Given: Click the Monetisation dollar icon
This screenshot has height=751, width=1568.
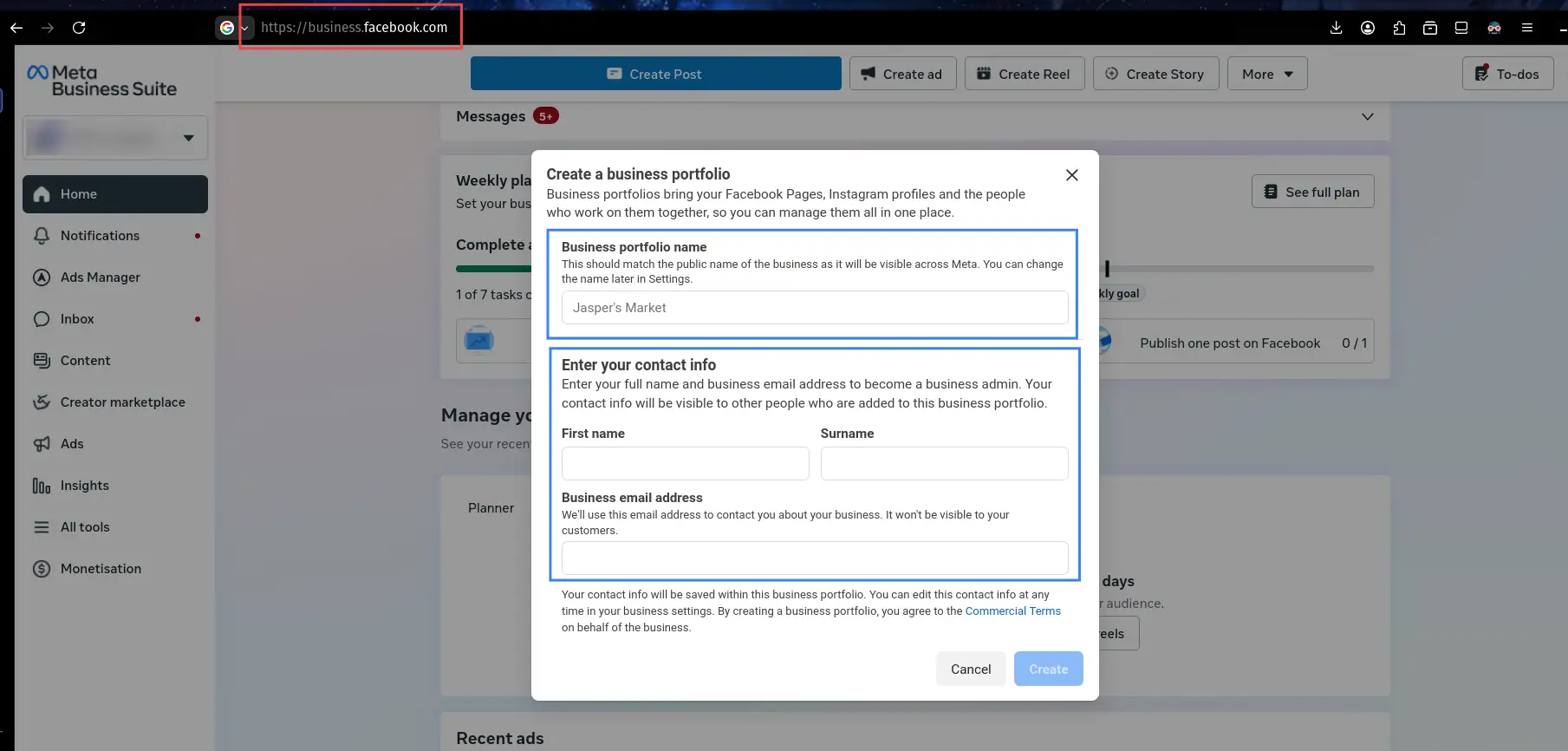Looking at the screenshot, I should (42, 569).
